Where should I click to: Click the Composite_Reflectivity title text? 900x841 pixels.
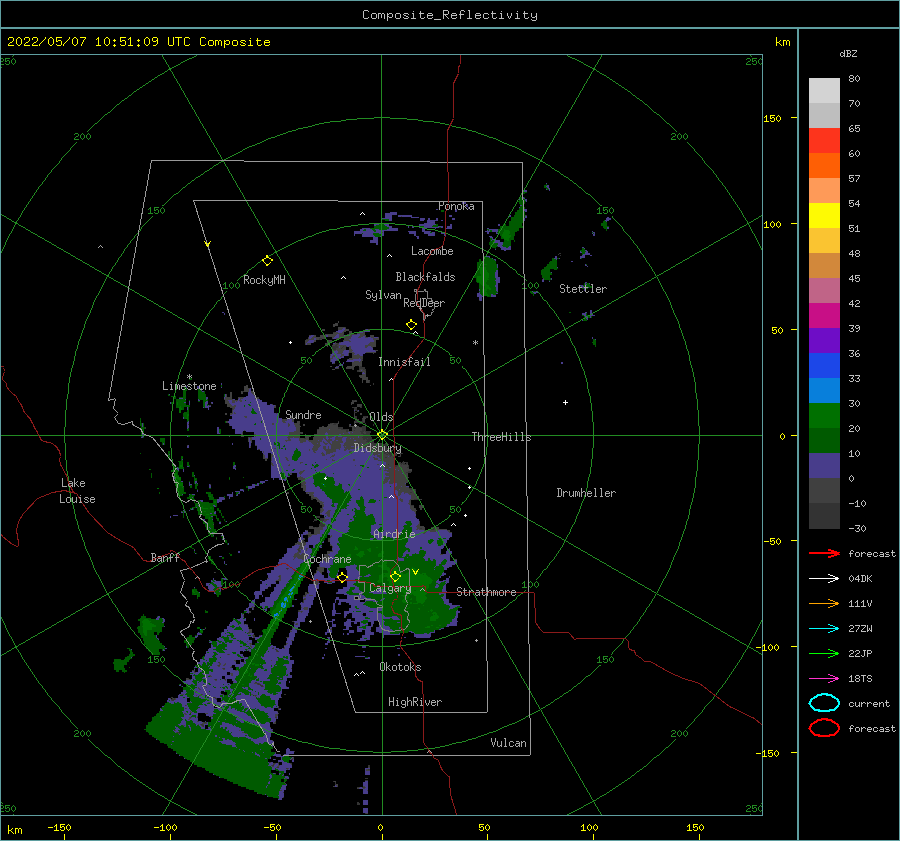tap(449, 15)
